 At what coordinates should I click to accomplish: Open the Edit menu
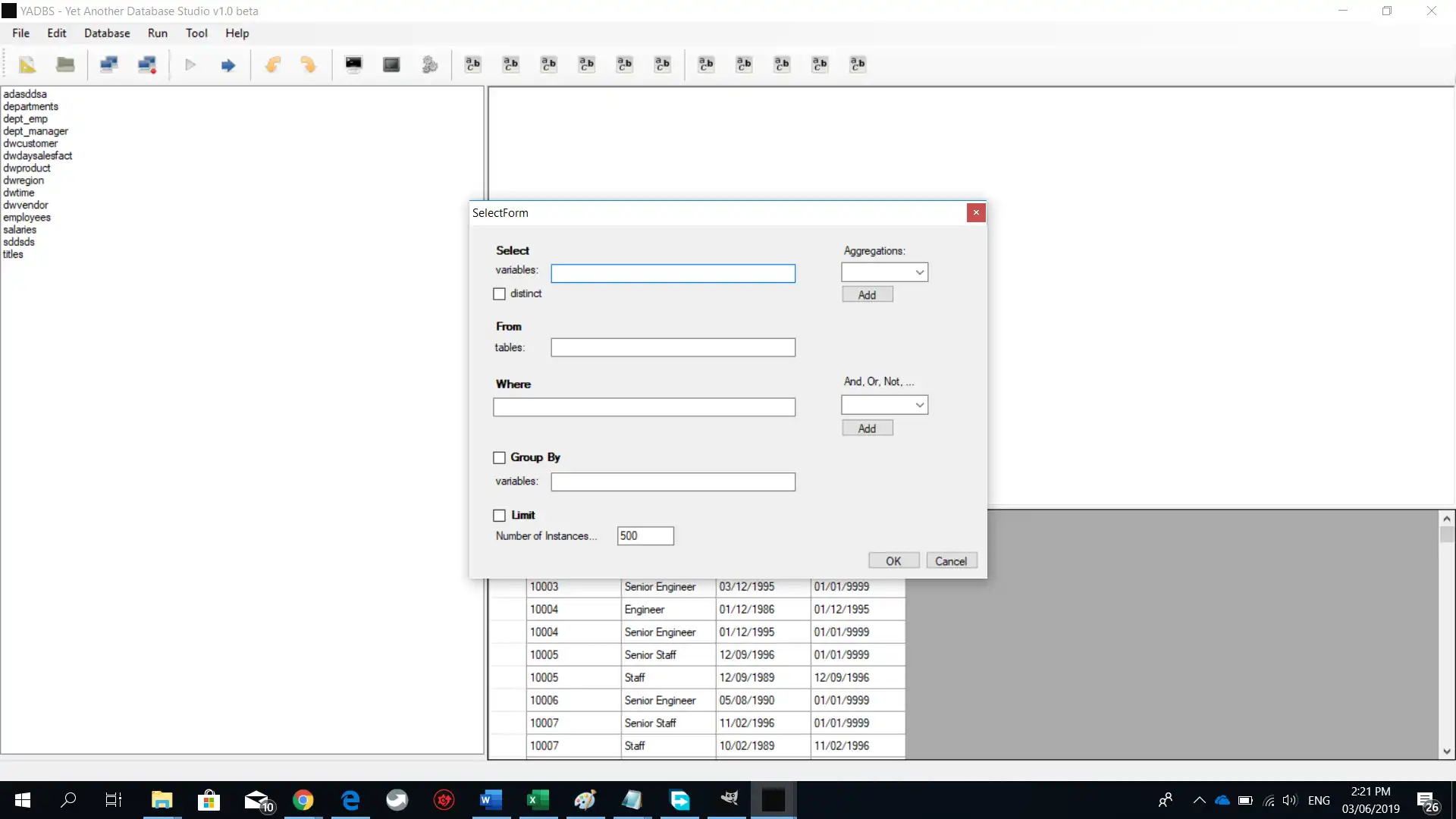click(x=57, y=33)
